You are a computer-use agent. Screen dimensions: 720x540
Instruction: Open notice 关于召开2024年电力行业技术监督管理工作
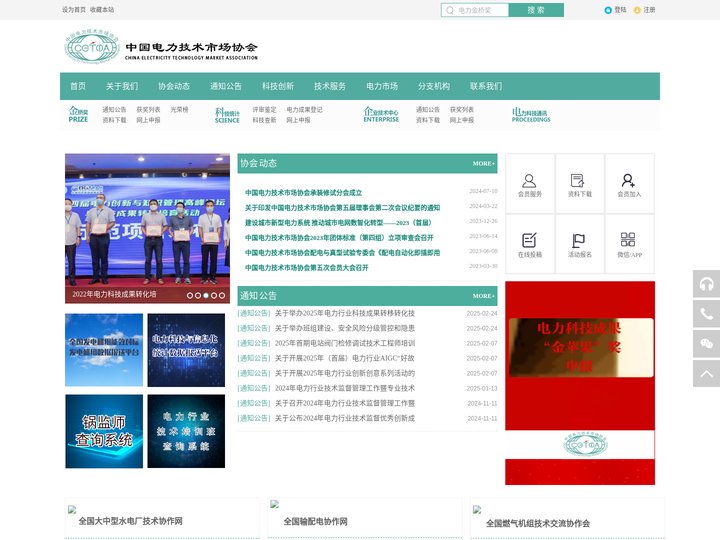tap(345, 403)
